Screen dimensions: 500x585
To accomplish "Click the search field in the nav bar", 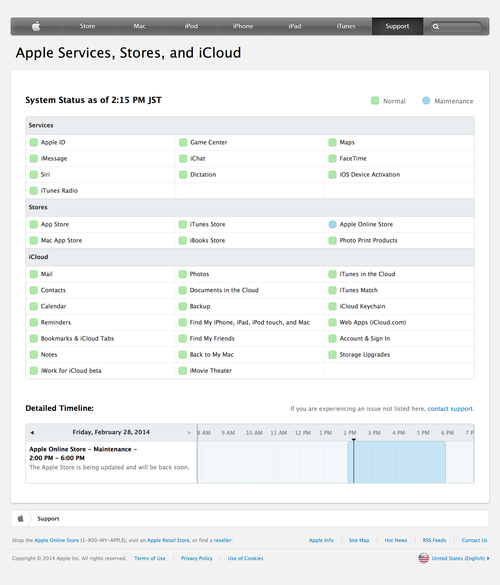I will pos(456,26).
